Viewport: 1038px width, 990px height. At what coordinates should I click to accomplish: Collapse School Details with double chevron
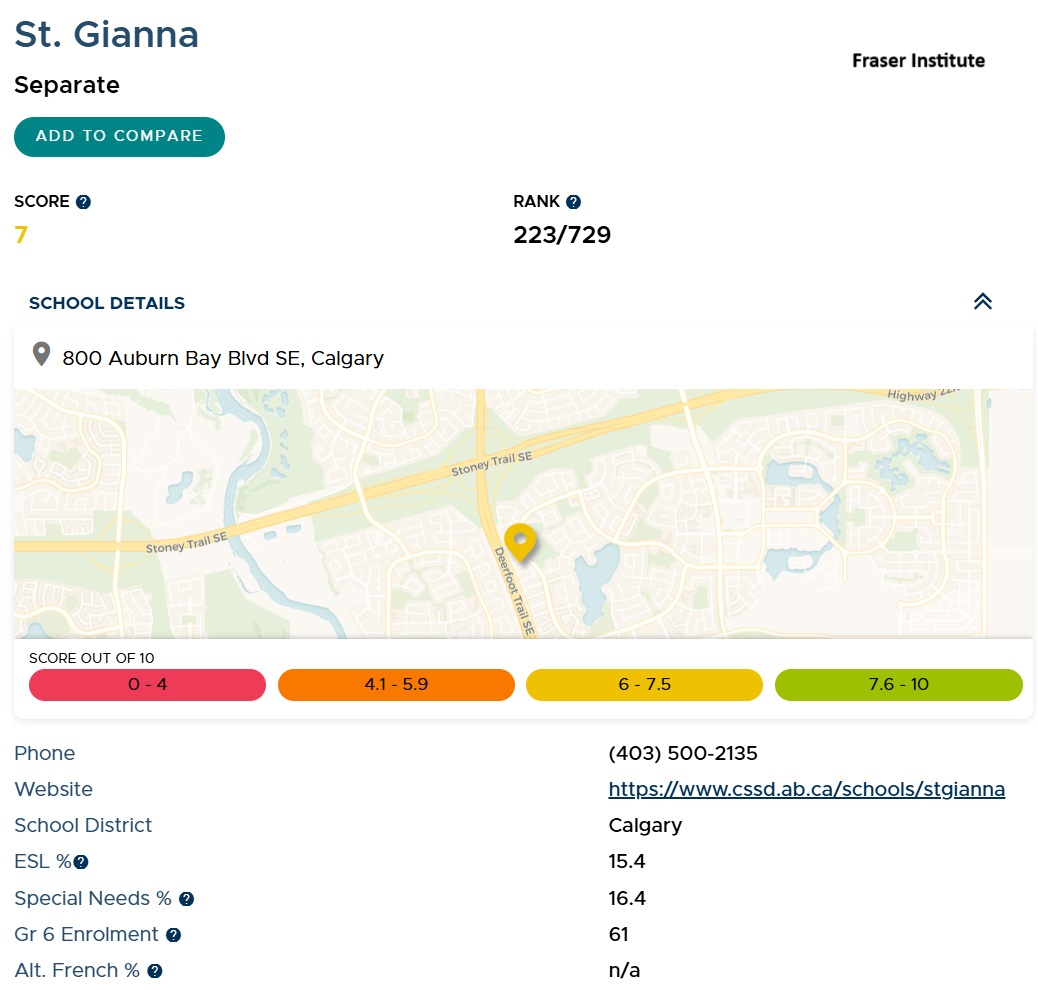982,302
